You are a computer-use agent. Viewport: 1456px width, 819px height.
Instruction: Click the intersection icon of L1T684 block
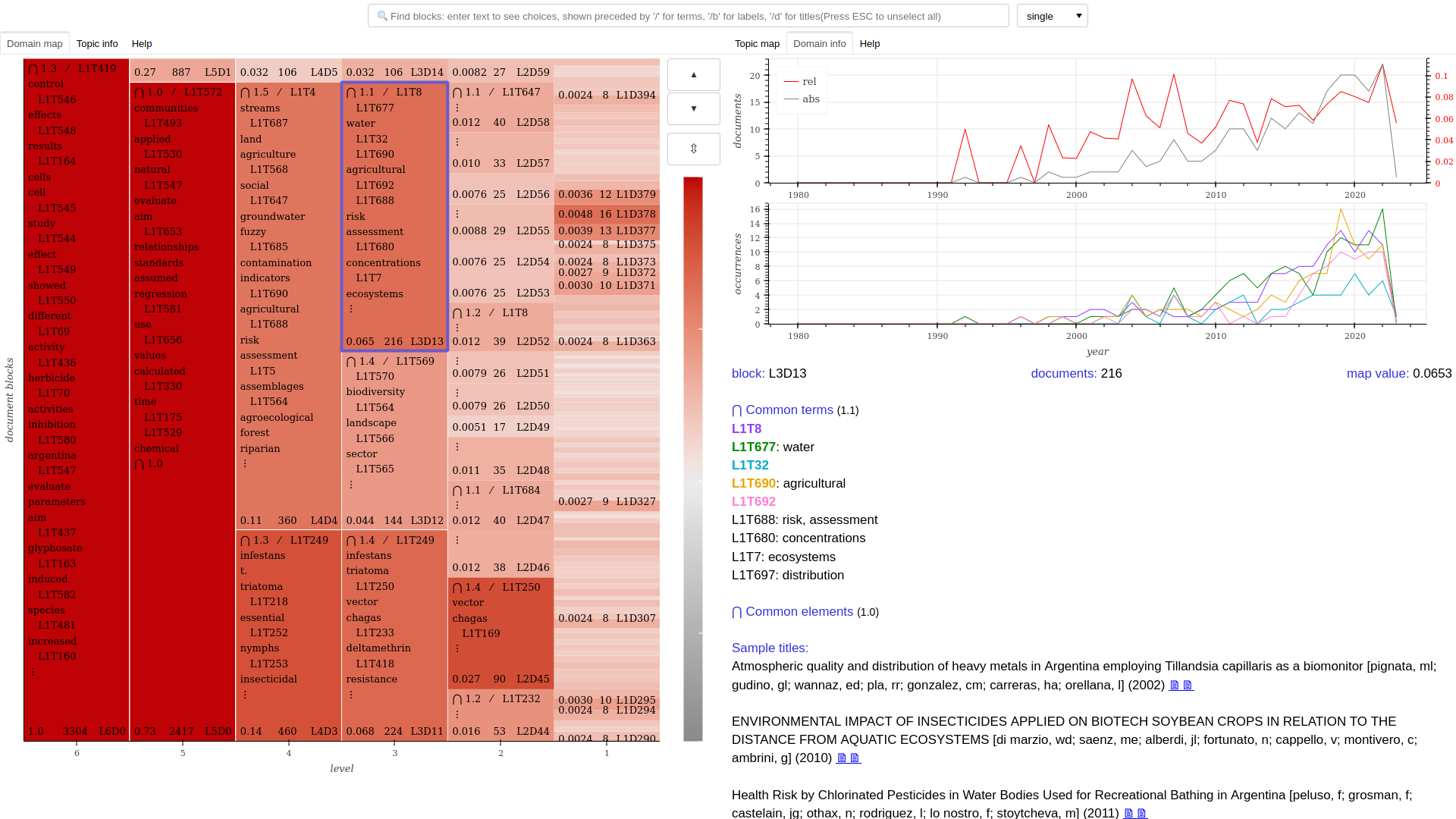(x=457, y=491)
